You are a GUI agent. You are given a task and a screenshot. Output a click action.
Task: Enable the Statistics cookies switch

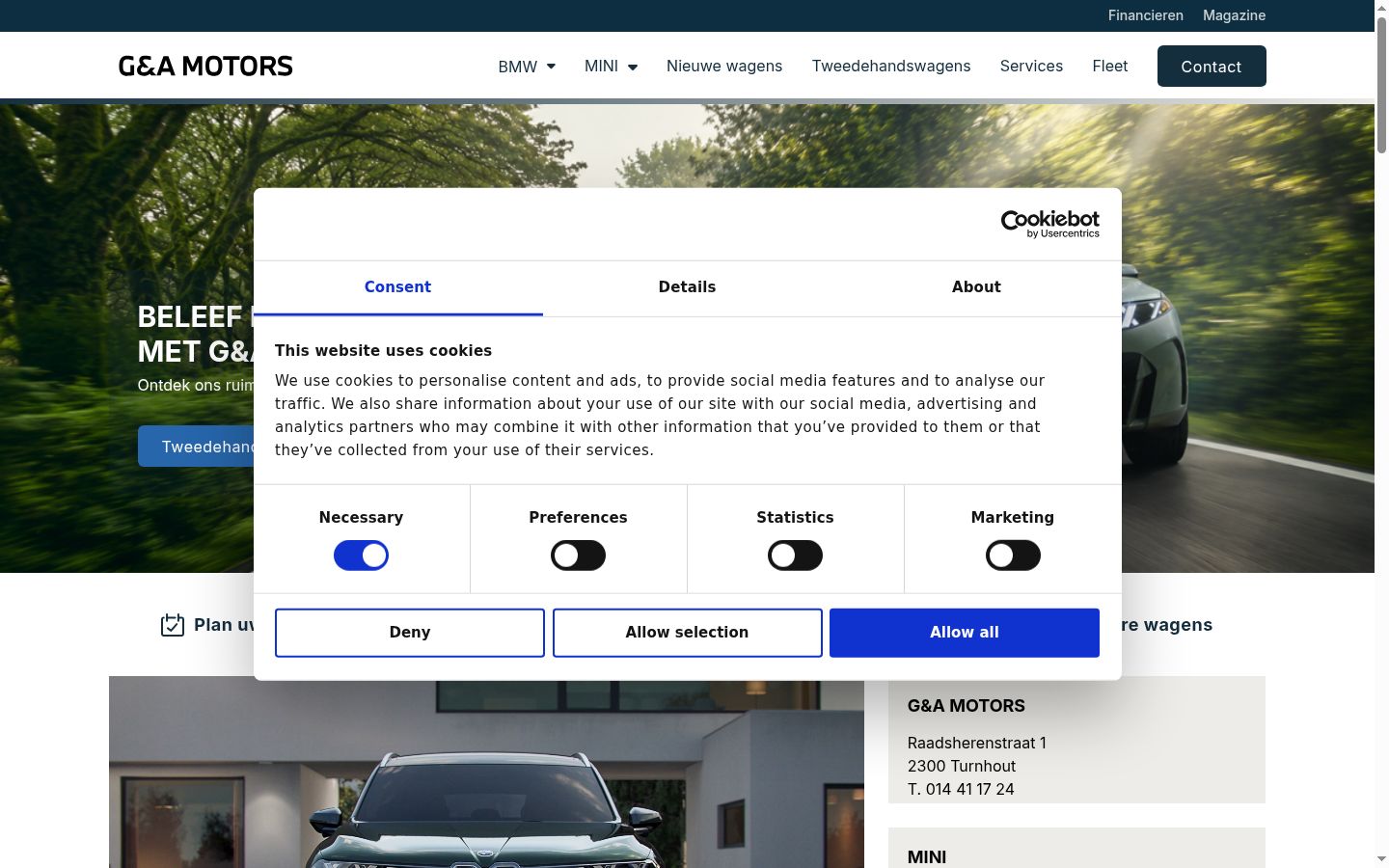coord(795,556)
